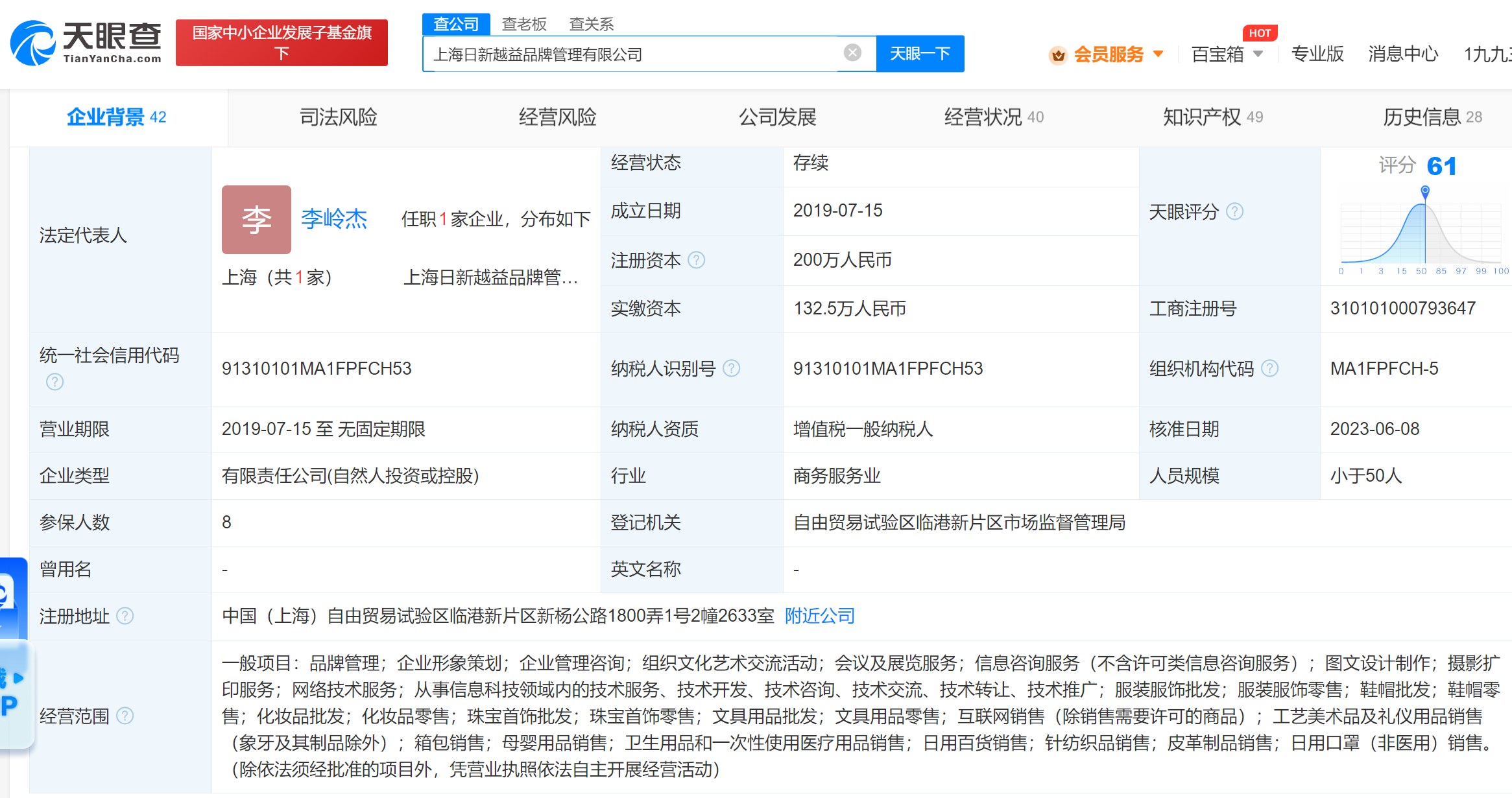1512x798 pixels.
Task: Click help icon under 统一社会信用代码
Action: point(55,382)
